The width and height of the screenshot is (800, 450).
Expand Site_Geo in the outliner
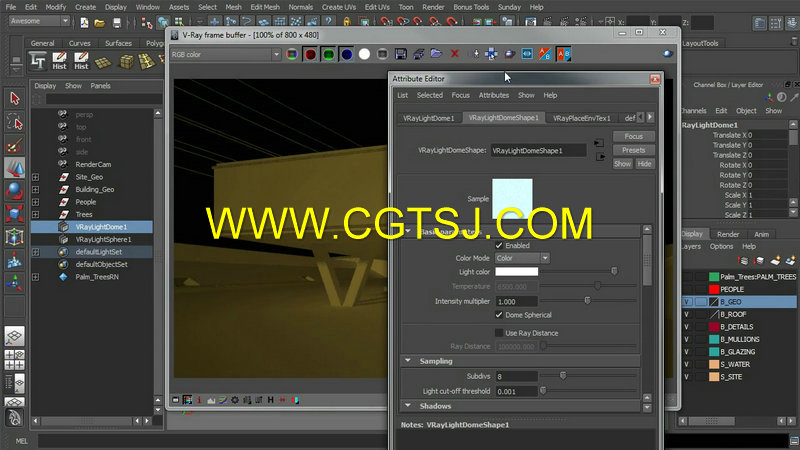[35, 177]
